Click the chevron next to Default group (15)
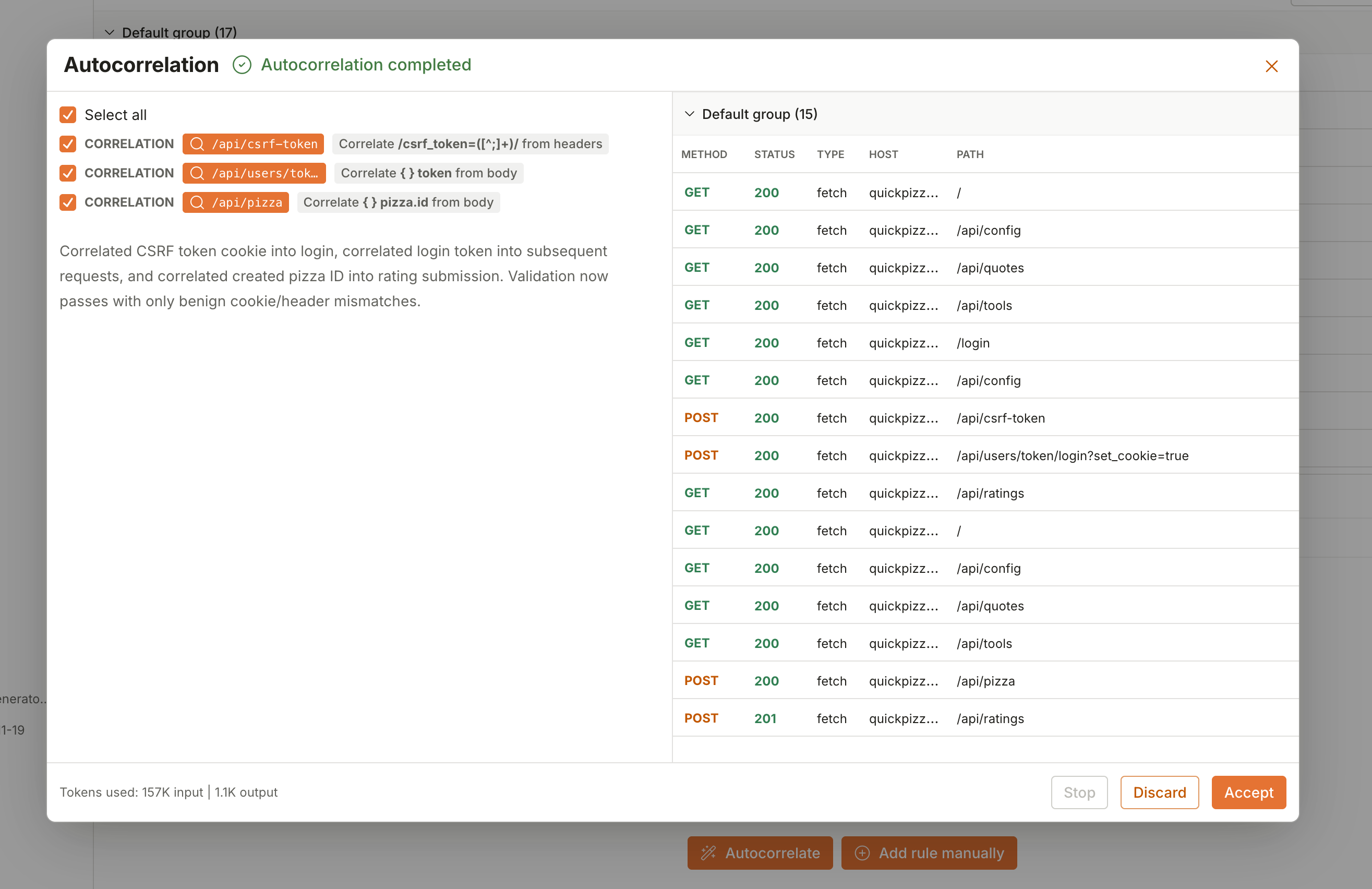 (690, 114)
